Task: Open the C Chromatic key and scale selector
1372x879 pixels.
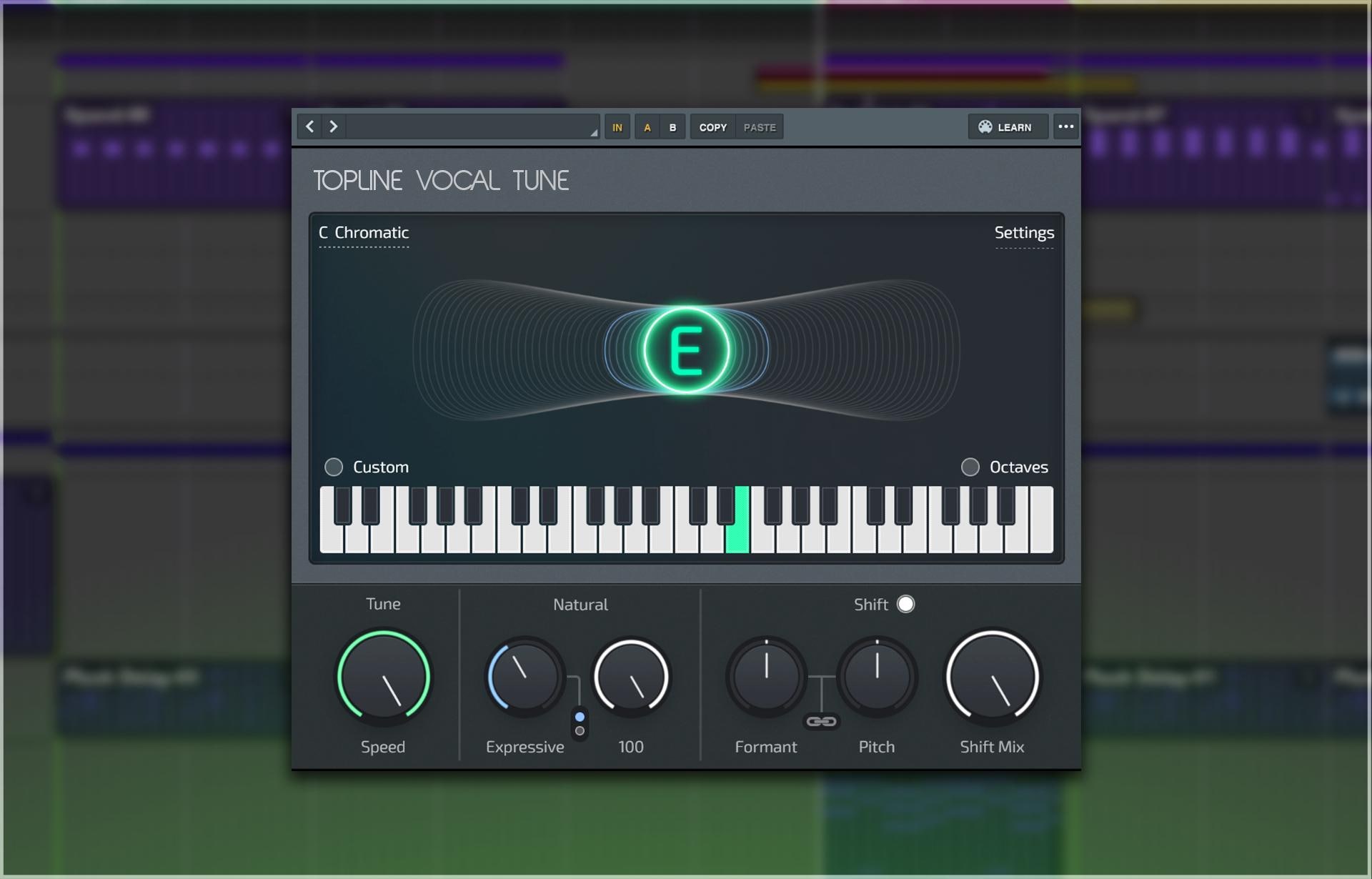Action: point(364,233)
